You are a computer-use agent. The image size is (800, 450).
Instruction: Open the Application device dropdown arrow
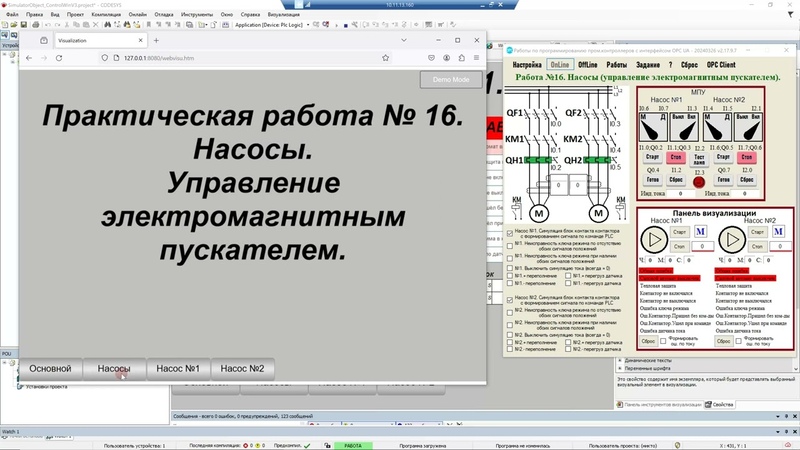308,24
